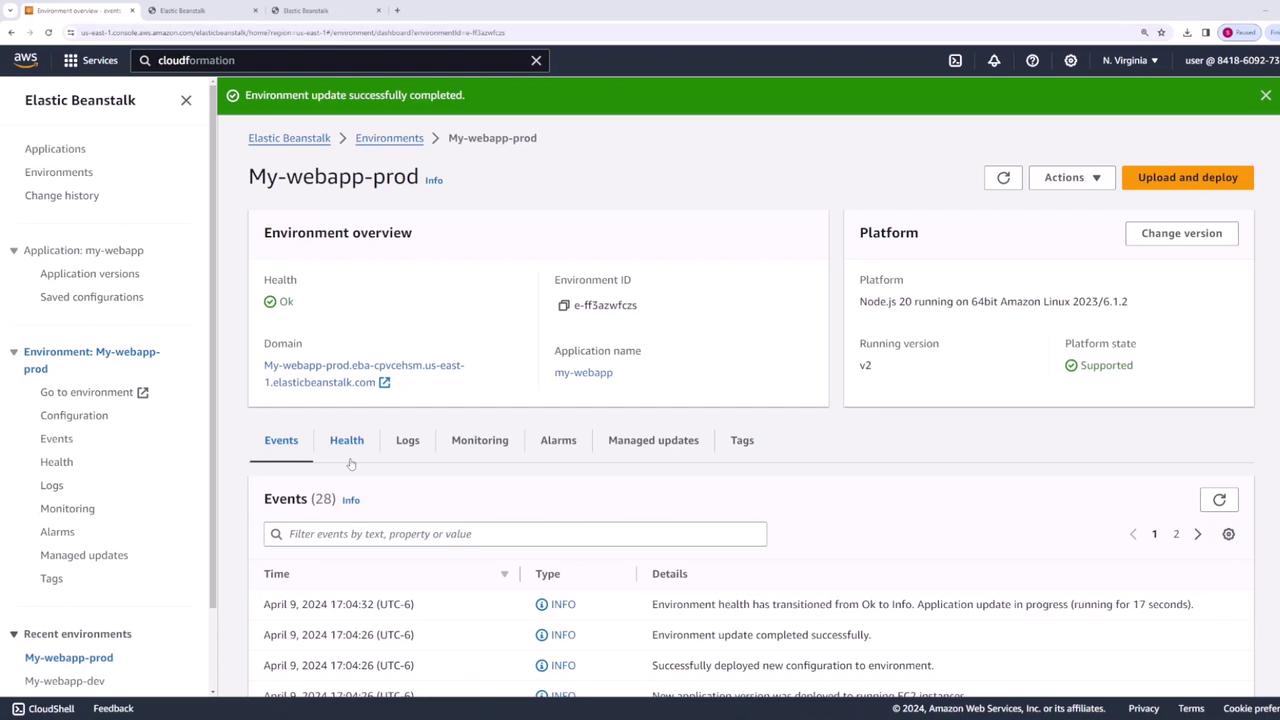Open the Privacy footer link
This screenshot has width=1280, height=720.
1144,708
